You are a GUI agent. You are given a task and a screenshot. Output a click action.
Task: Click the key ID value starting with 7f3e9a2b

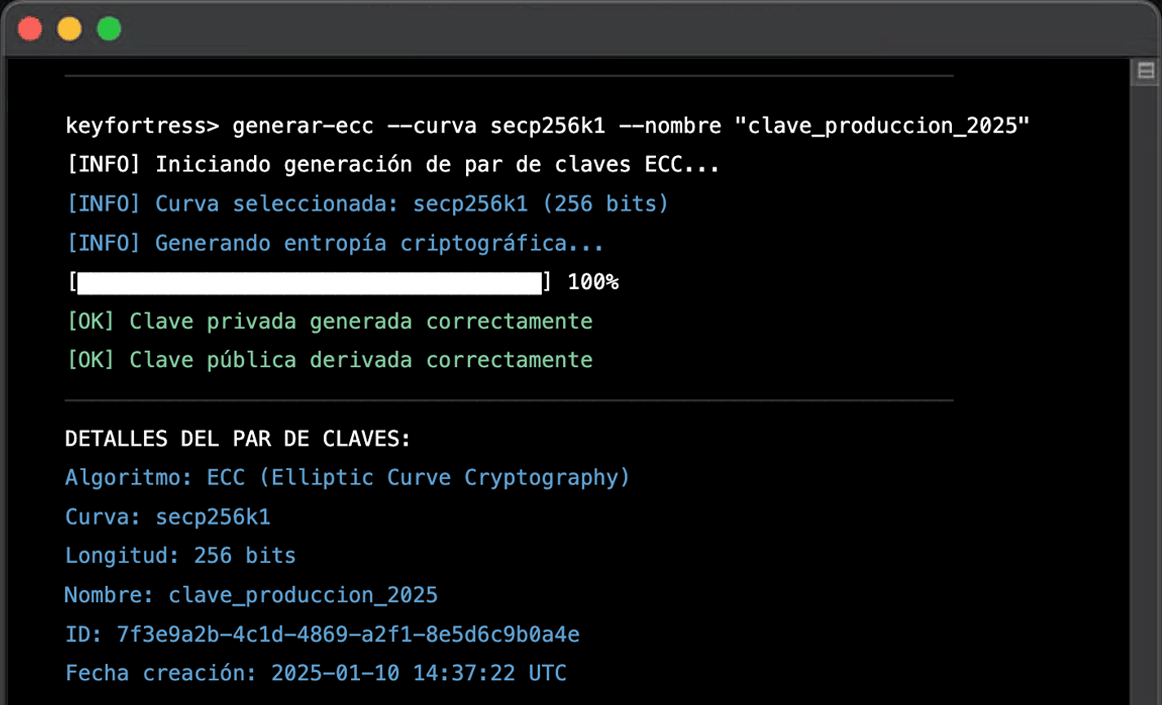tap(348, 635)
